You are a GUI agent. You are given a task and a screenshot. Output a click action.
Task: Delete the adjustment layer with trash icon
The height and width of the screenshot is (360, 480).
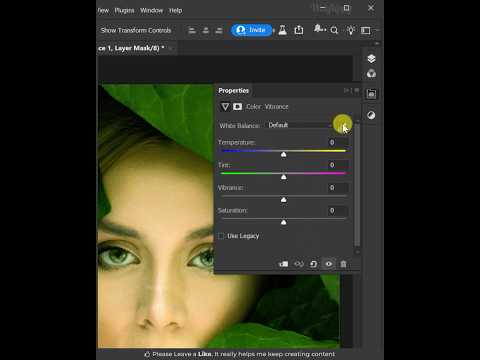point(343,264)
